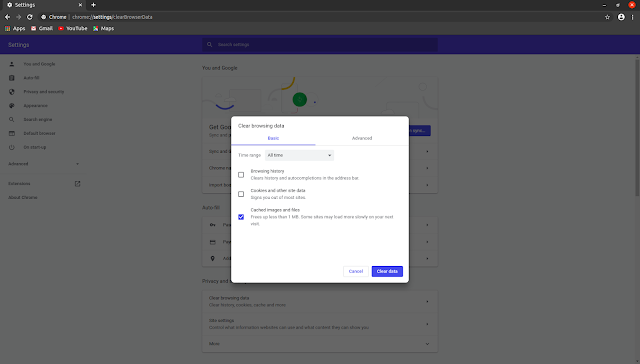This screenshot has width=640, height=364.
Task: Select You and Google in sidebar
Action: [39, 64]
